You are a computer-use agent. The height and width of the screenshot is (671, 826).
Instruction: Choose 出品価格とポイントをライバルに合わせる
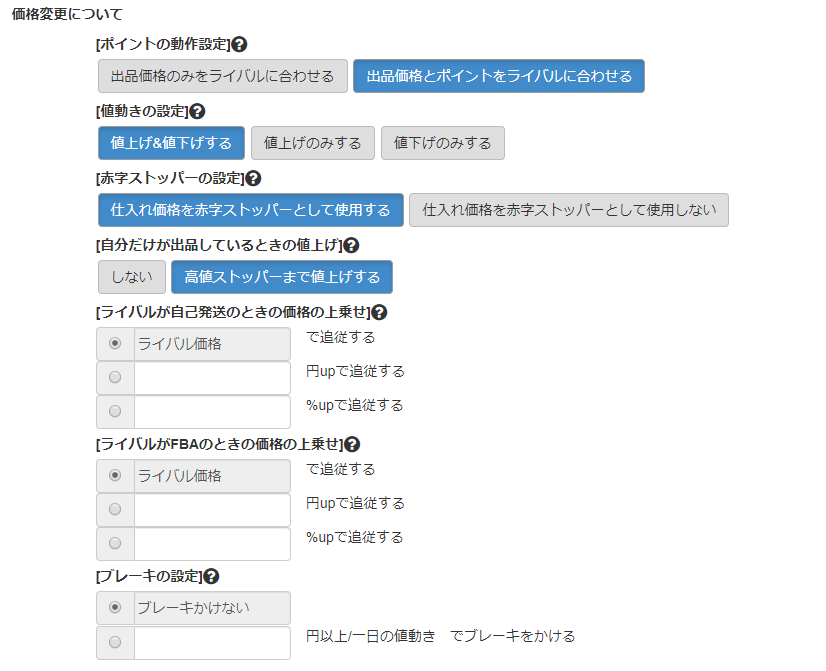point(498,76)
